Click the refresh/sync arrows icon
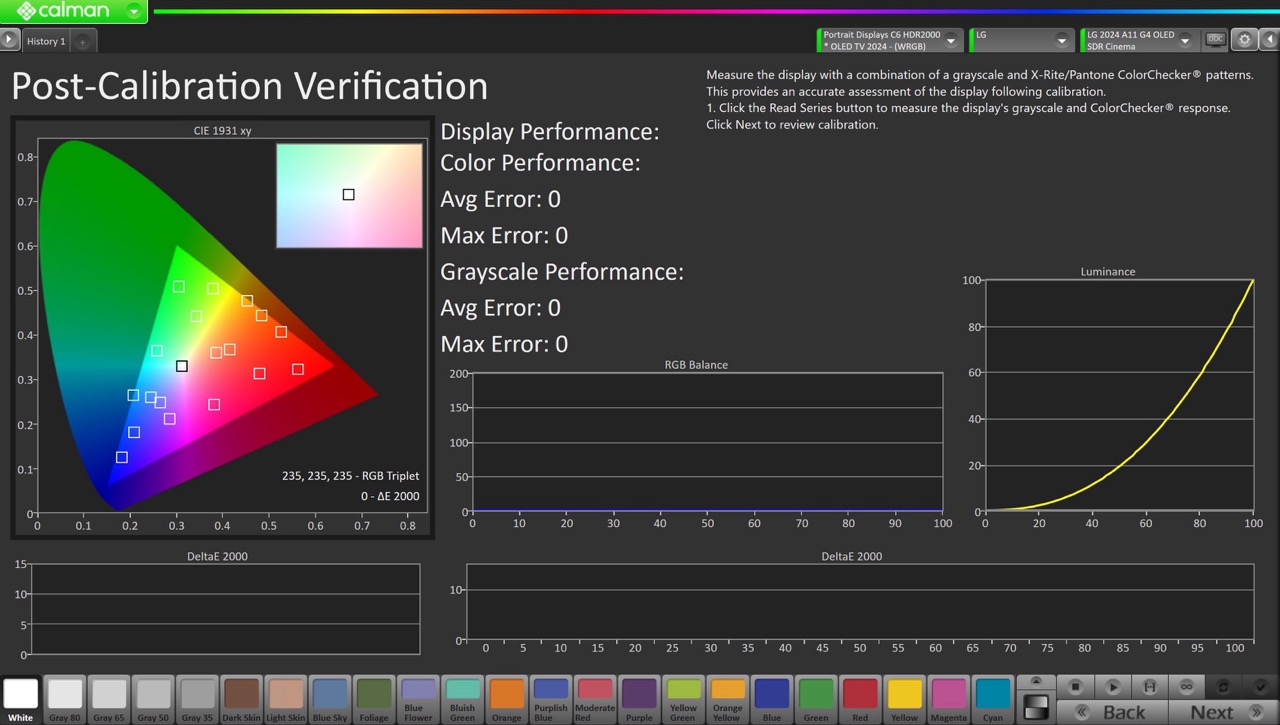This screenshot has height=725, width=1280. [1223, 687]
